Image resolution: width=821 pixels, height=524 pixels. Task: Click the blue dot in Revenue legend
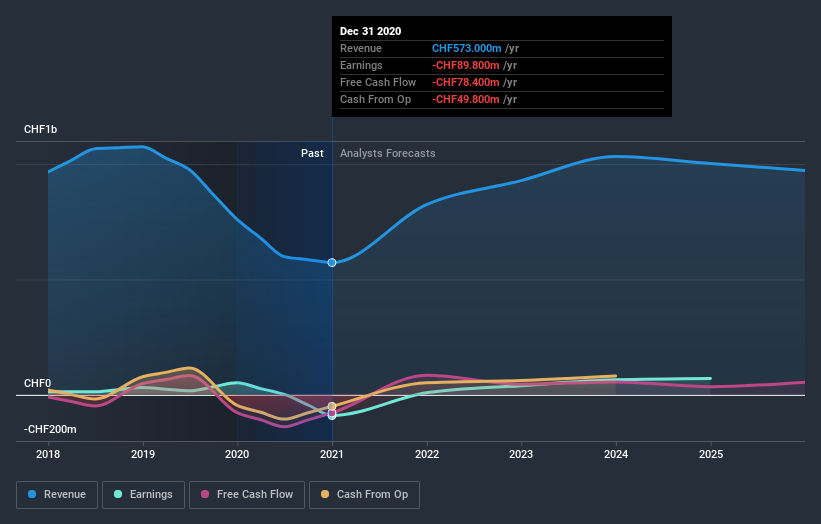[32, 494]
